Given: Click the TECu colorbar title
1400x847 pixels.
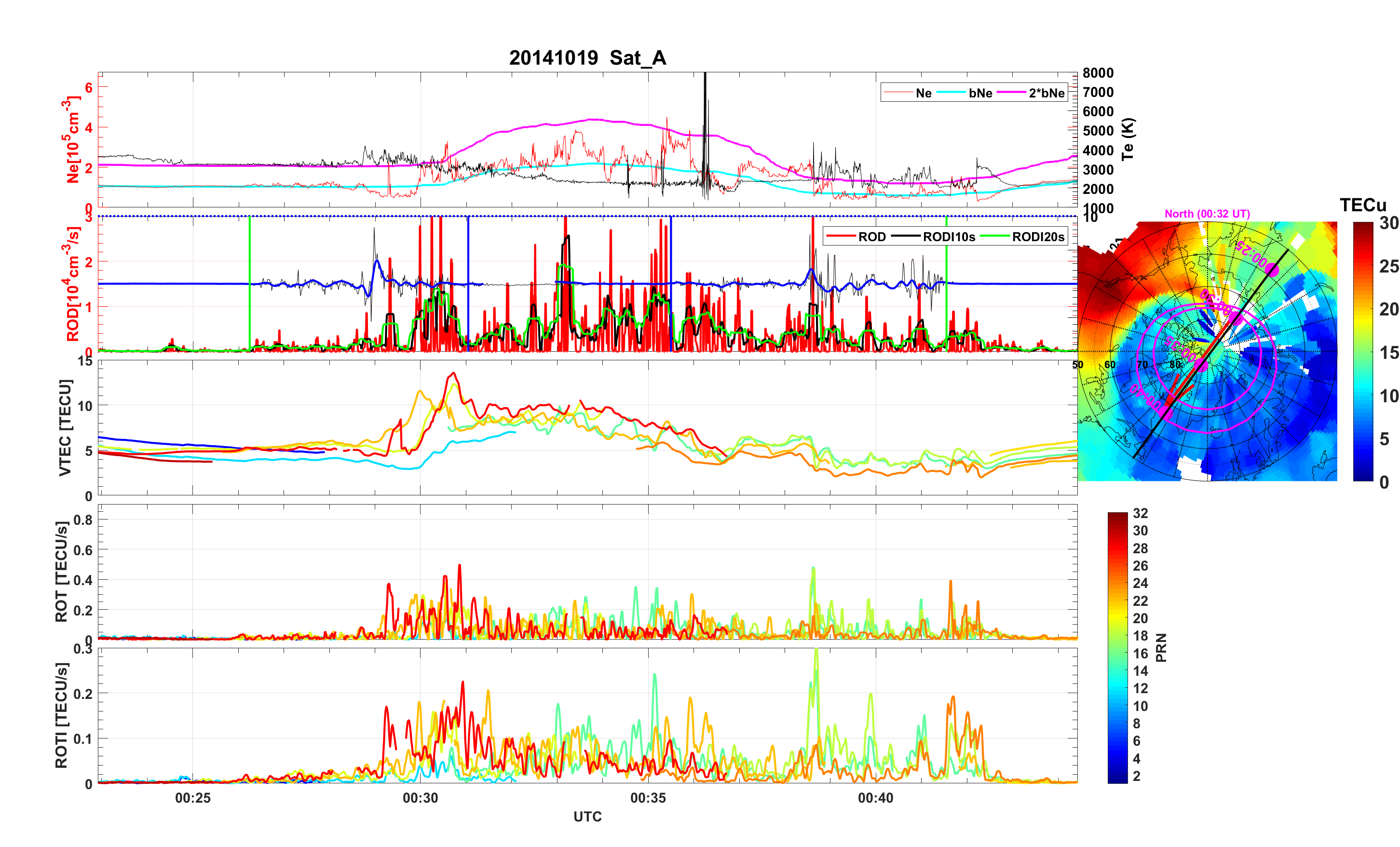Looking at the screenshot, I should click(1362, 205).
